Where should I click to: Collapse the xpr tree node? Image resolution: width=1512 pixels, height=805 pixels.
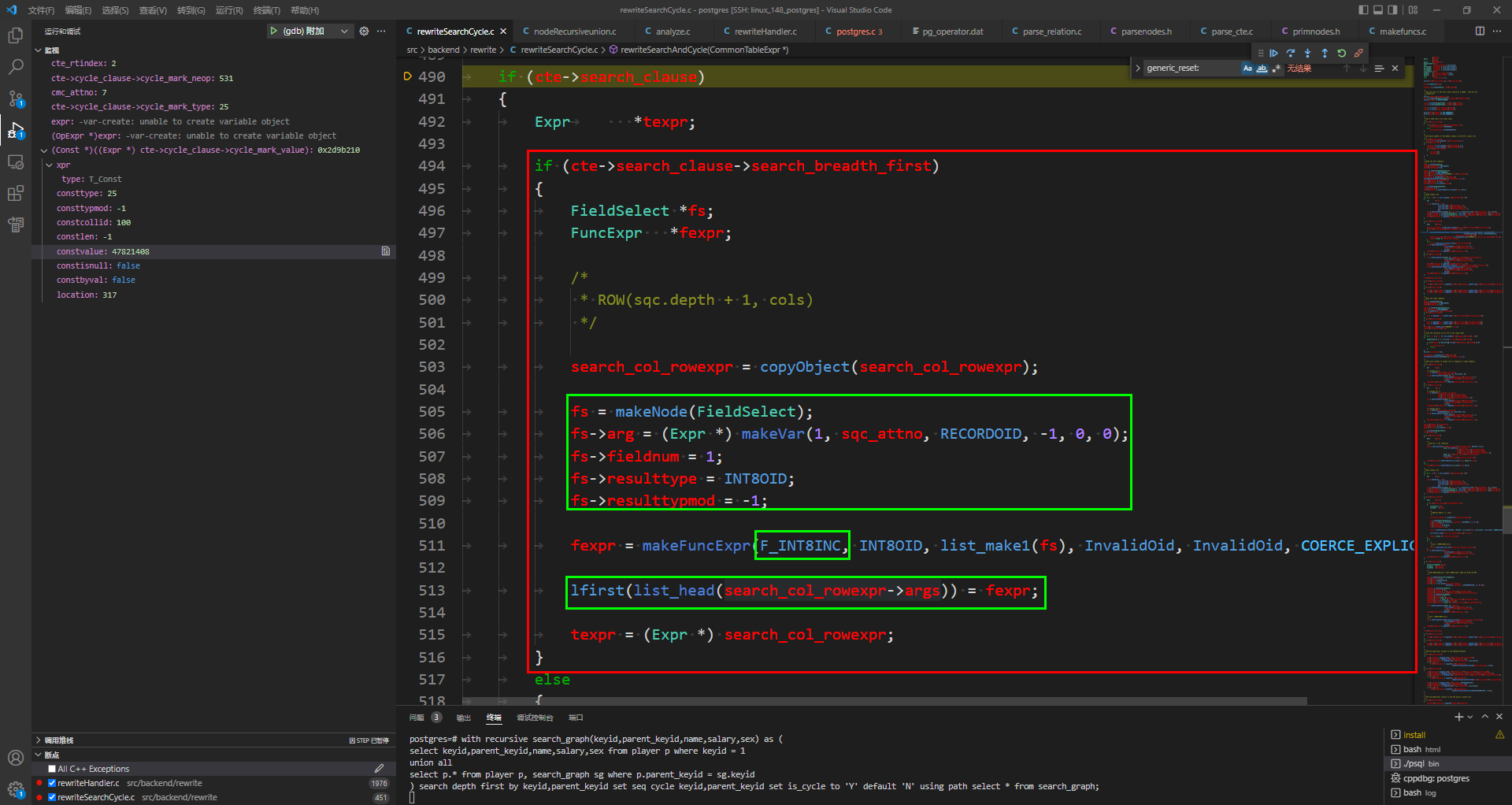[49, 165]
